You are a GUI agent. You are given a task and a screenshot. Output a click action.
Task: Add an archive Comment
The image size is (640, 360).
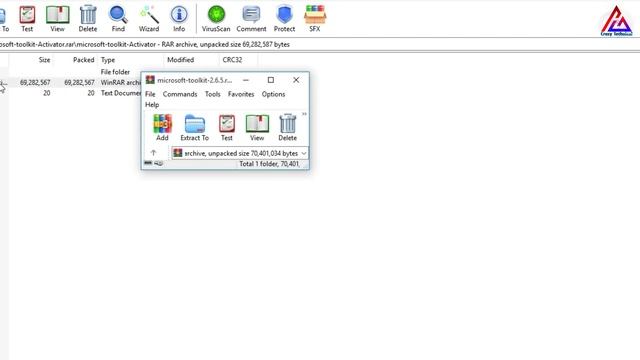[251, 18]
